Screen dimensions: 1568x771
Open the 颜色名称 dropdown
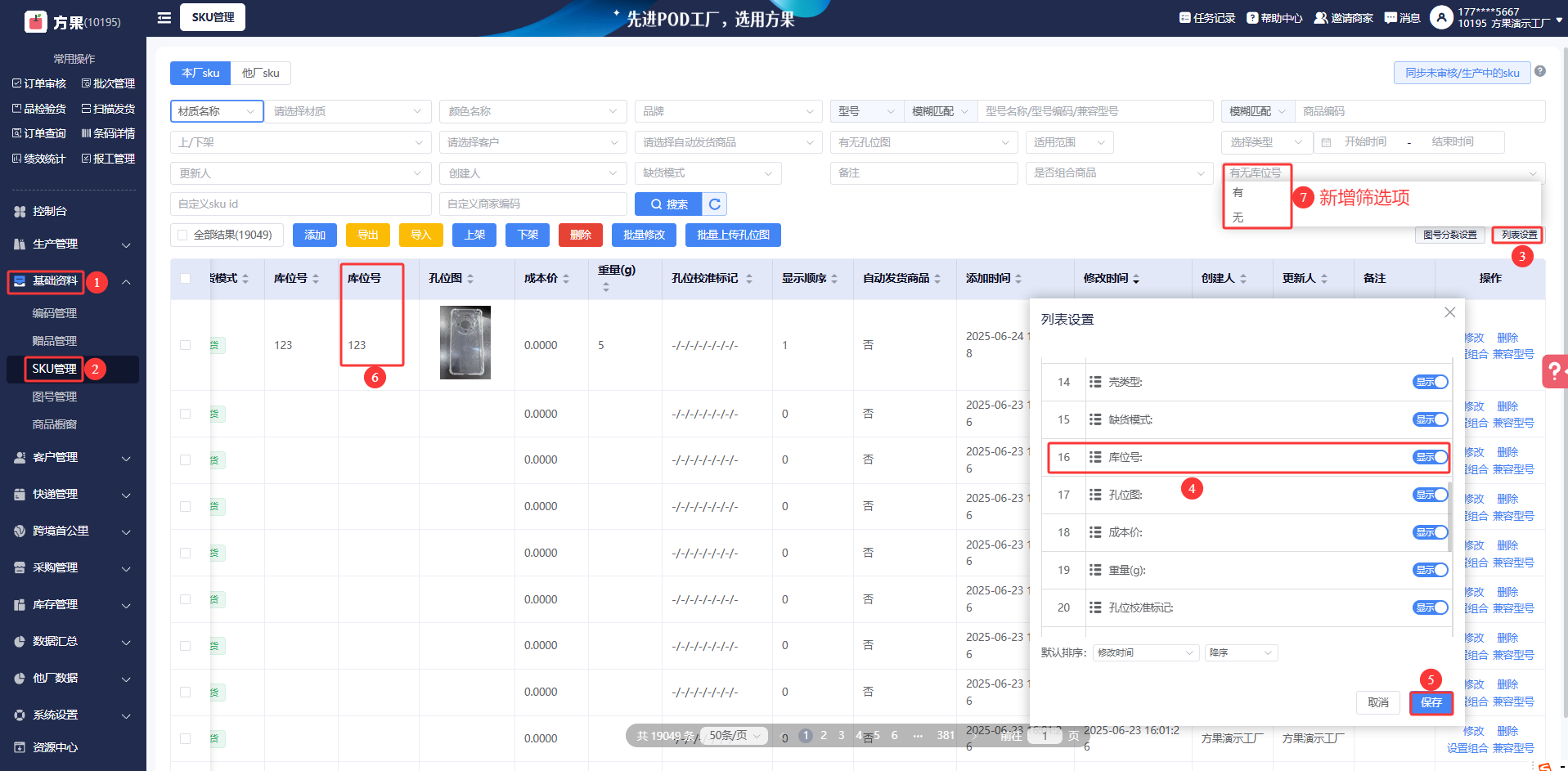coord(532,111)
